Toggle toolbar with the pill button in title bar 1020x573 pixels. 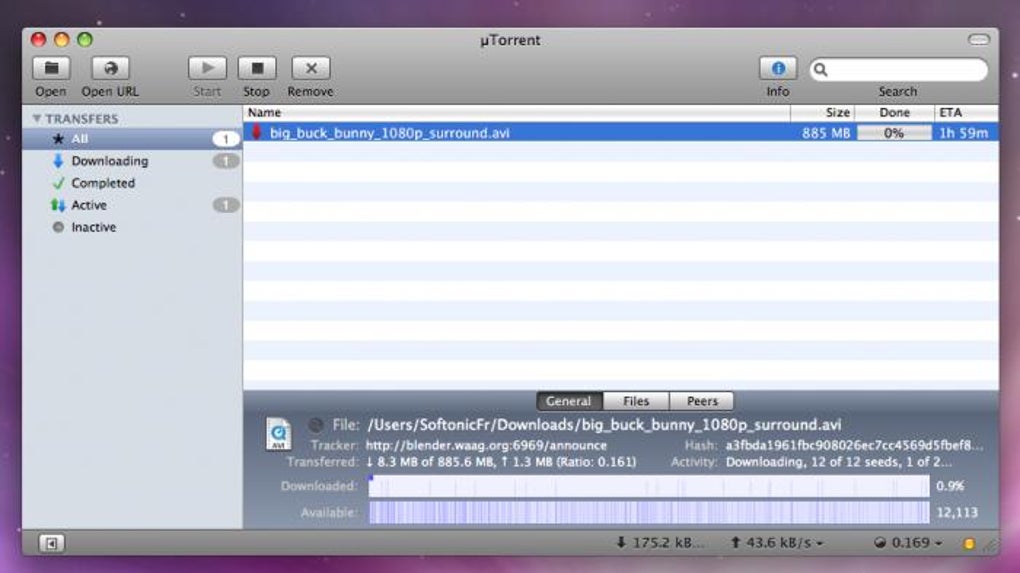coord(979,40)
